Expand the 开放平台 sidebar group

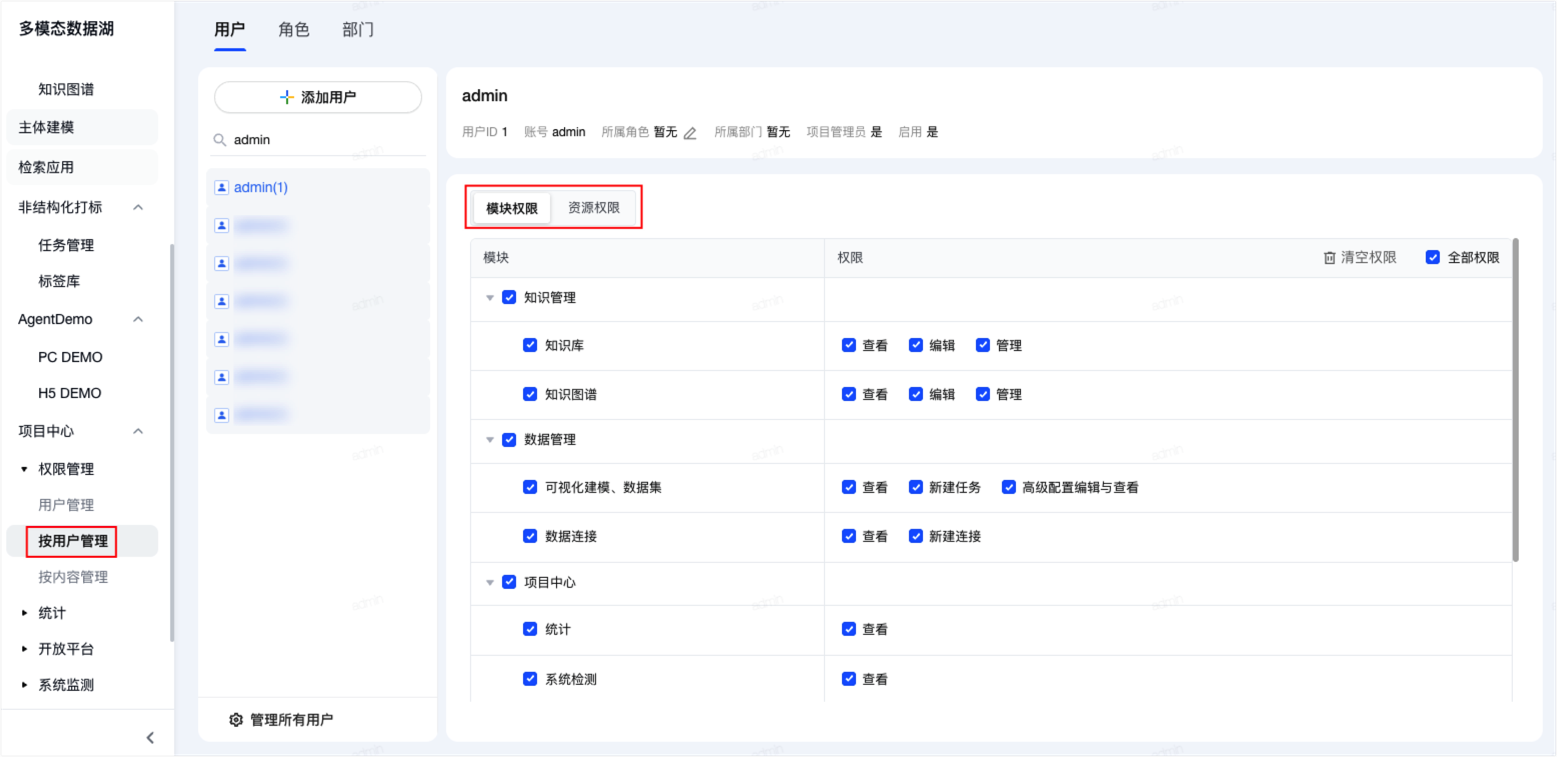tap(25, 649)
